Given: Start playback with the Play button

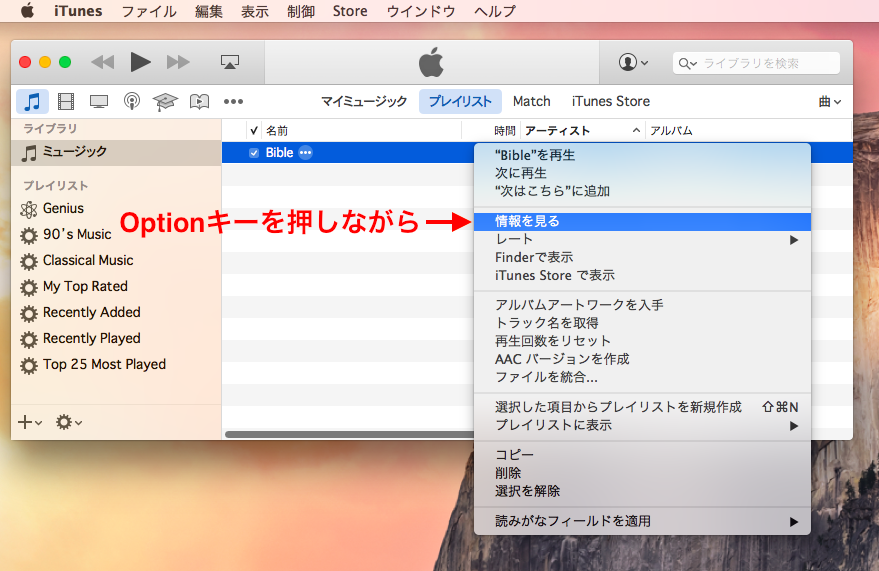Looking at the screenshot, I should coord(140,62).
